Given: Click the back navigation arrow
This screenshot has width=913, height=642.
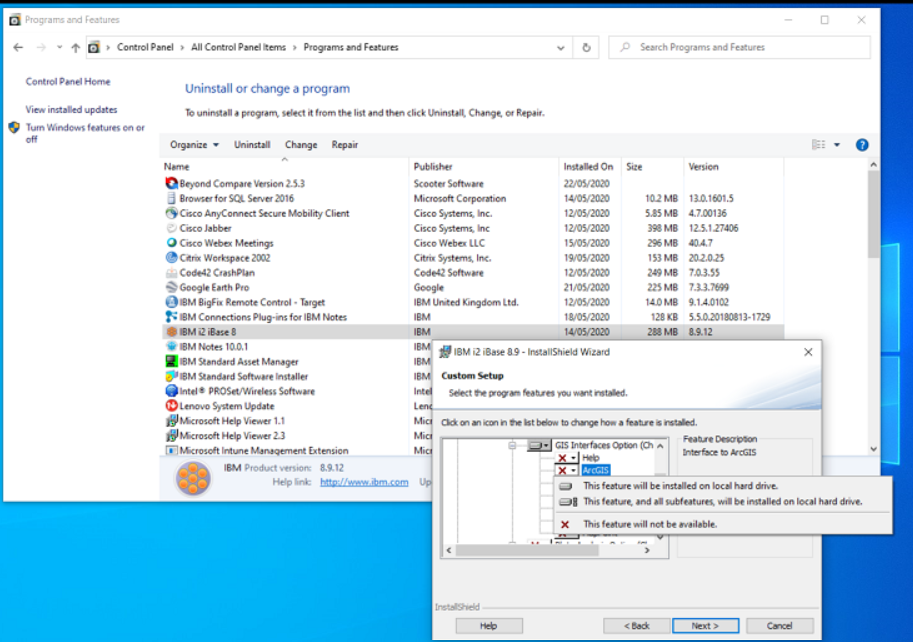Looking at the screenshot, I should click(x=18, y=46).
